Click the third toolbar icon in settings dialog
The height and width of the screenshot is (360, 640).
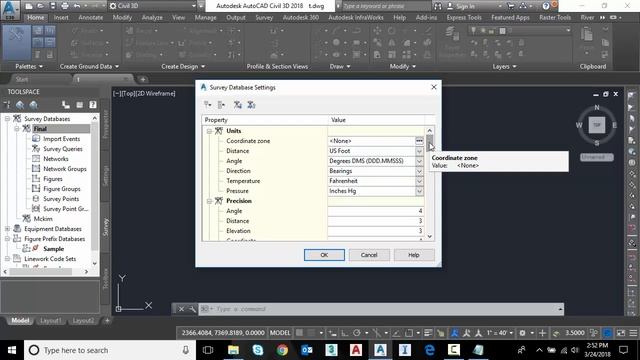pyautogui.click(x=238, y=105)
